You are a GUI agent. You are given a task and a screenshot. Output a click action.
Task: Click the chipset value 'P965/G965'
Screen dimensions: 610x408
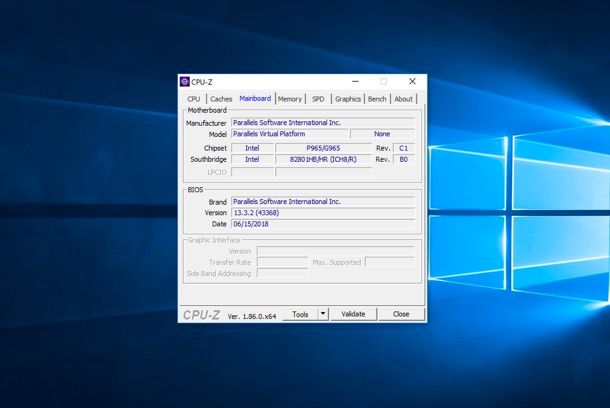coord(323,148)
